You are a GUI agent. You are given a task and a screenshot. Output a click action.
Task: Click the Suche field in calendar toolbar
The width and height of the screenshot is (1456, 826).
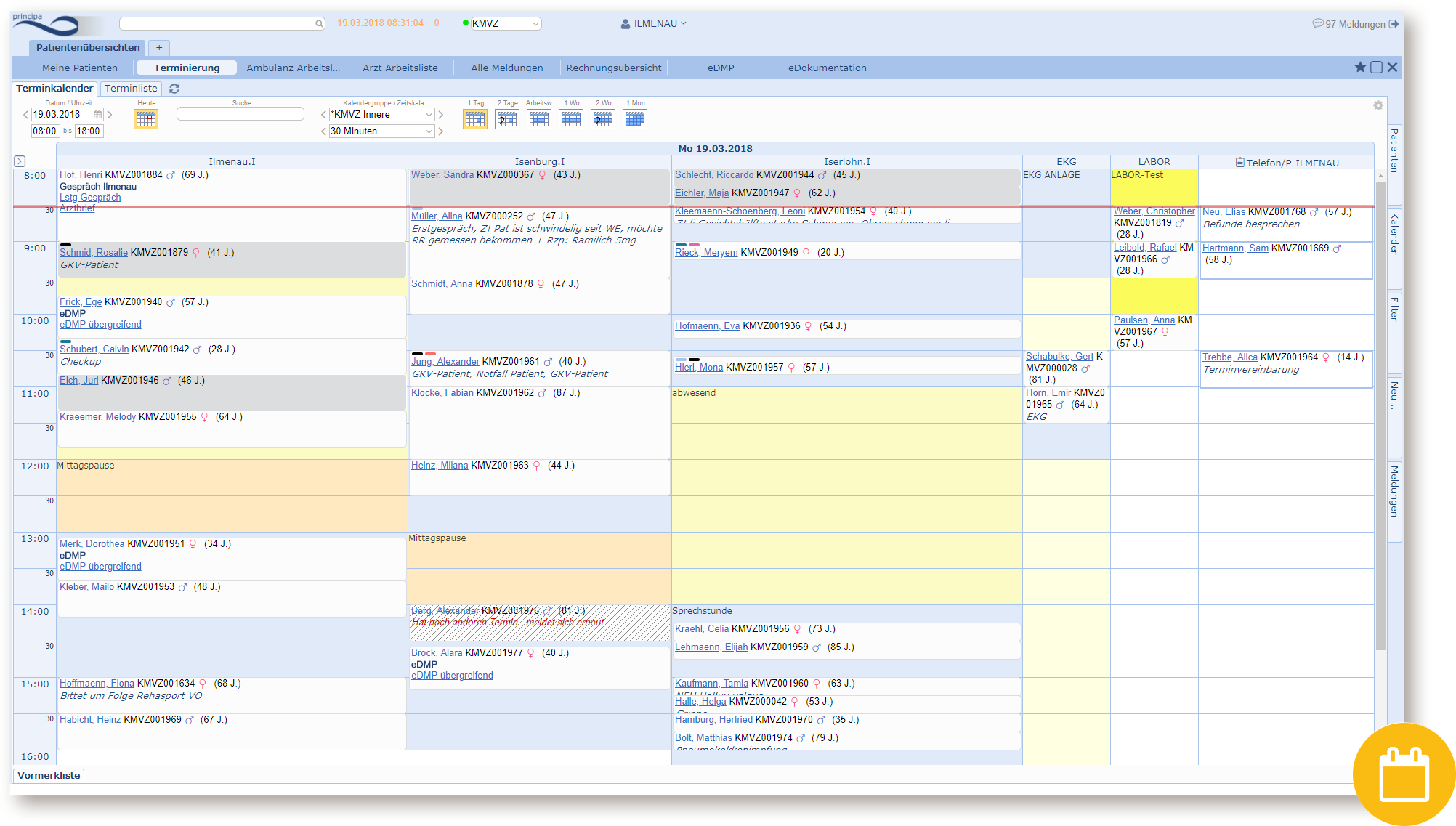pos(240,114)
